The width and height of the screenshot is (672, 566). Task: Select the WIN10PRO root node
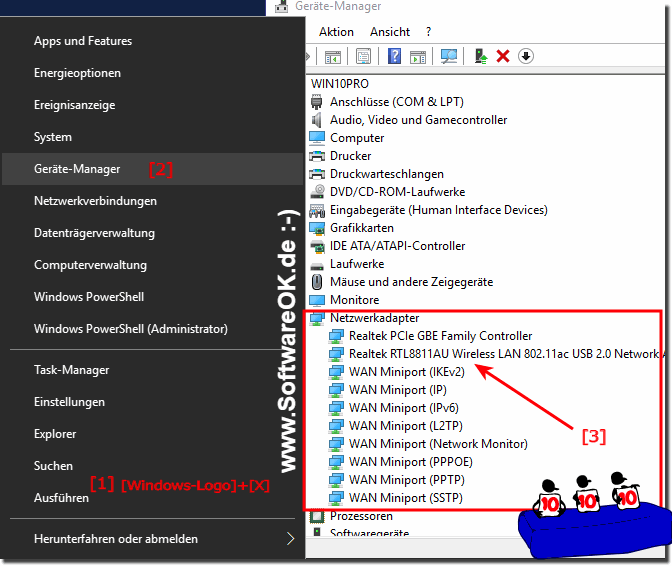339,84
